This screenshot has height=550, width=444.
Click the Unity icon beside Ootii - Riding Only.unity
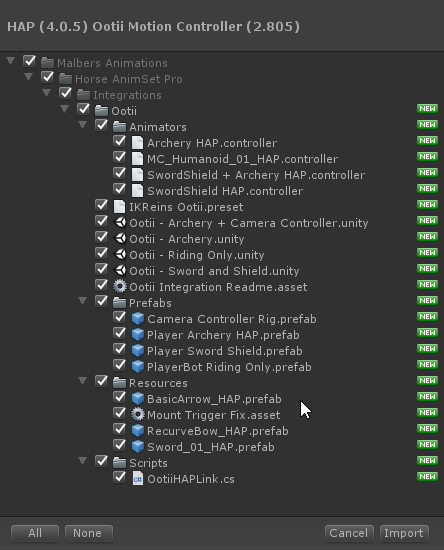tap(120, 255)
